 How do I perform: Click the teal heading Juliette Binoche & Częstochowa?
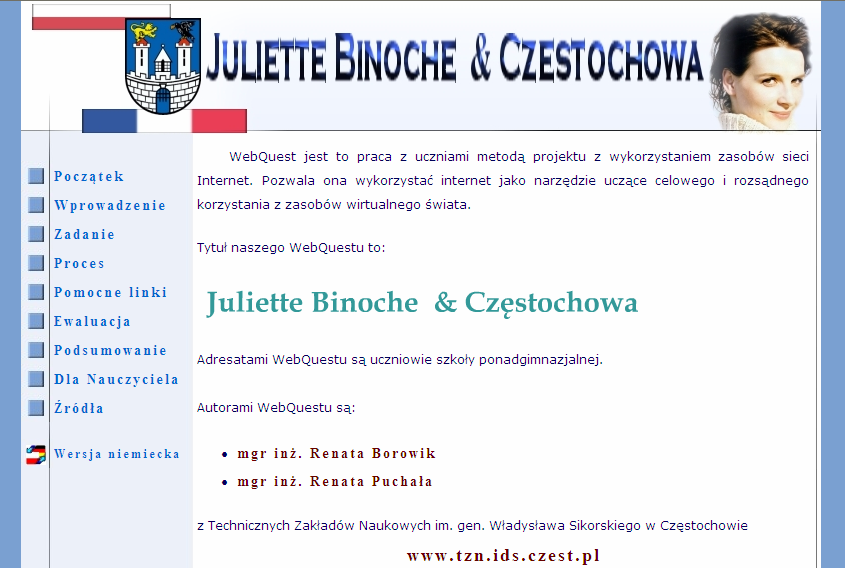pos(422,303)
